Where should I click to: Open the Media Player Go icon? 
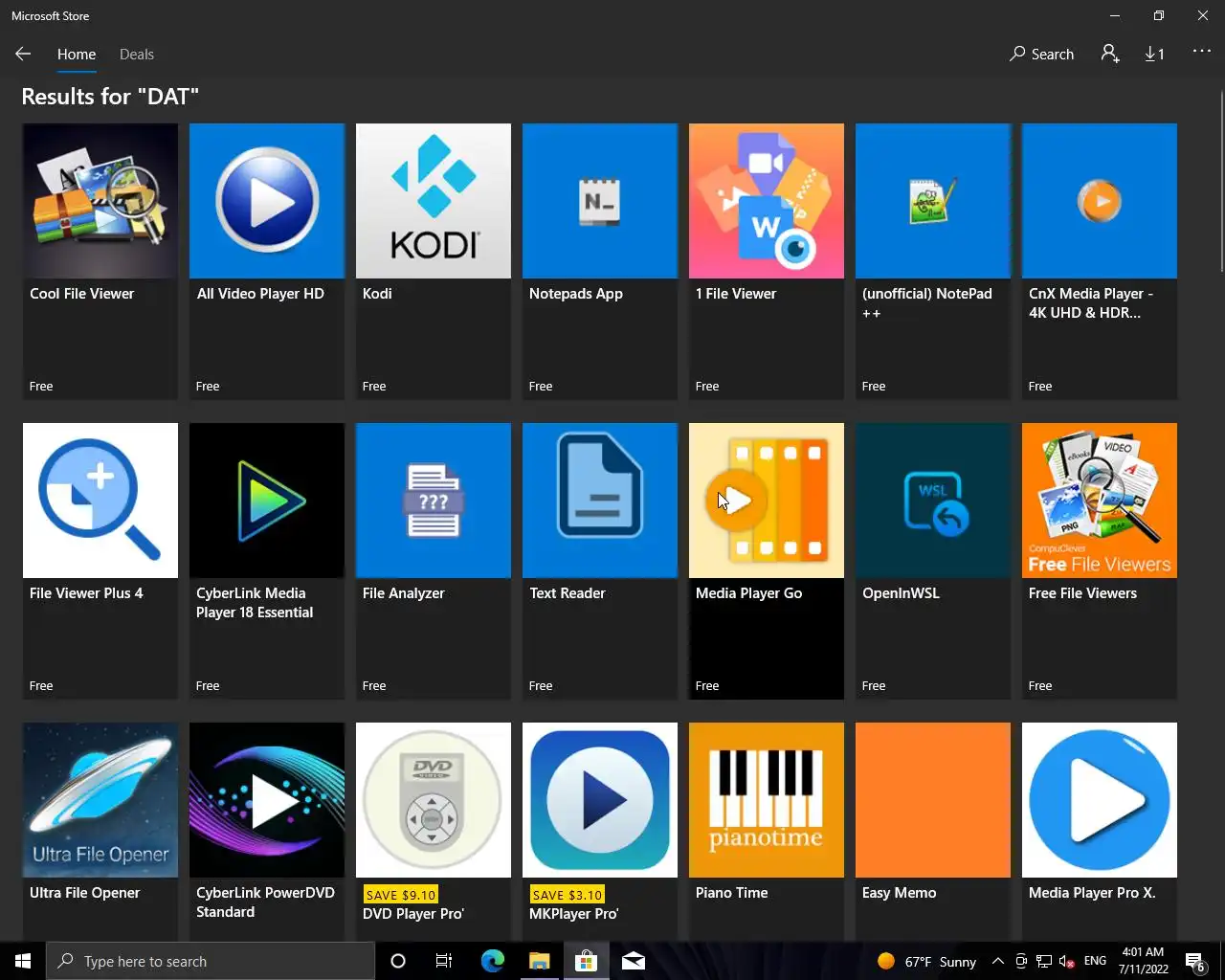coord(767,501)
